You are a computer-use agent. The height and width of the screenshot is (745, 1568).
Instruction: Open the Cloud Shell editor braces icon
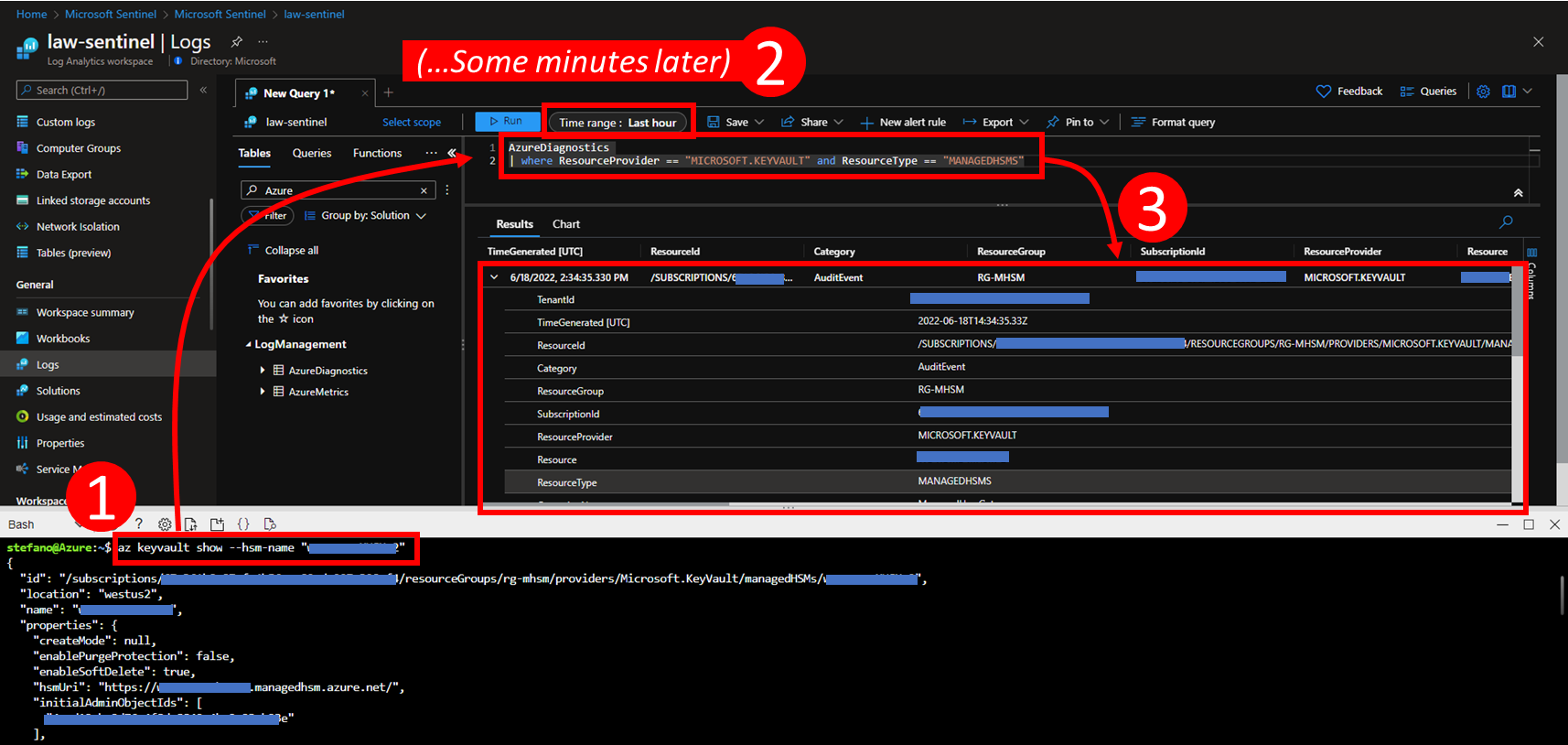click(x=243, y=524)
